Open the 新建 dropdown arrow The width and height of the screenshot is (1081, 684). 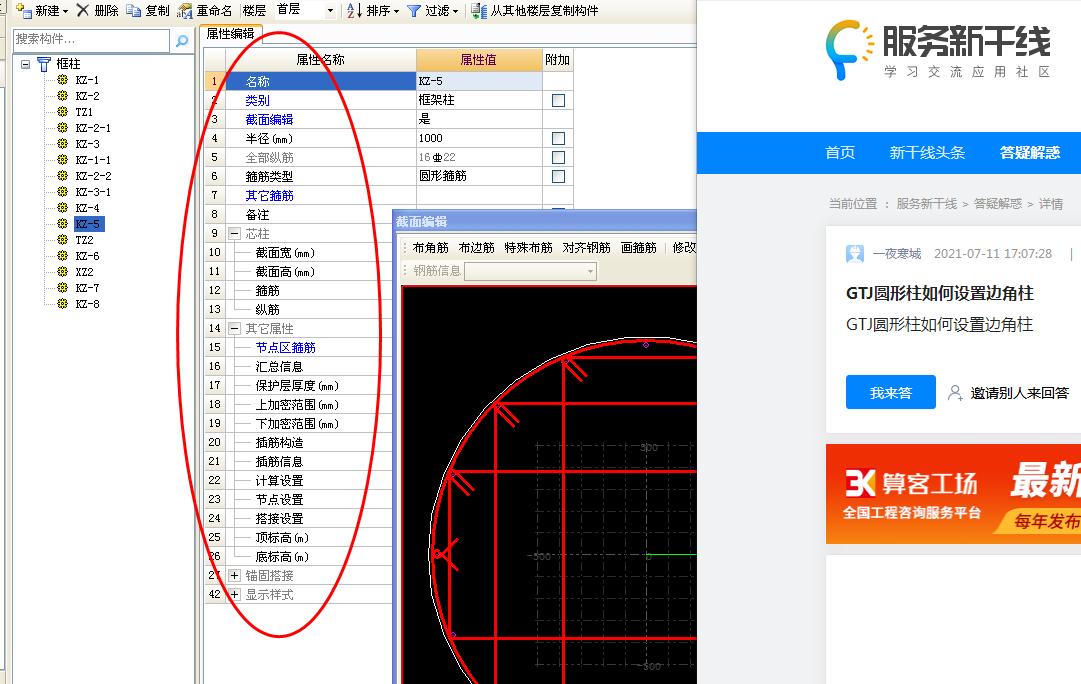coord(65,12)
